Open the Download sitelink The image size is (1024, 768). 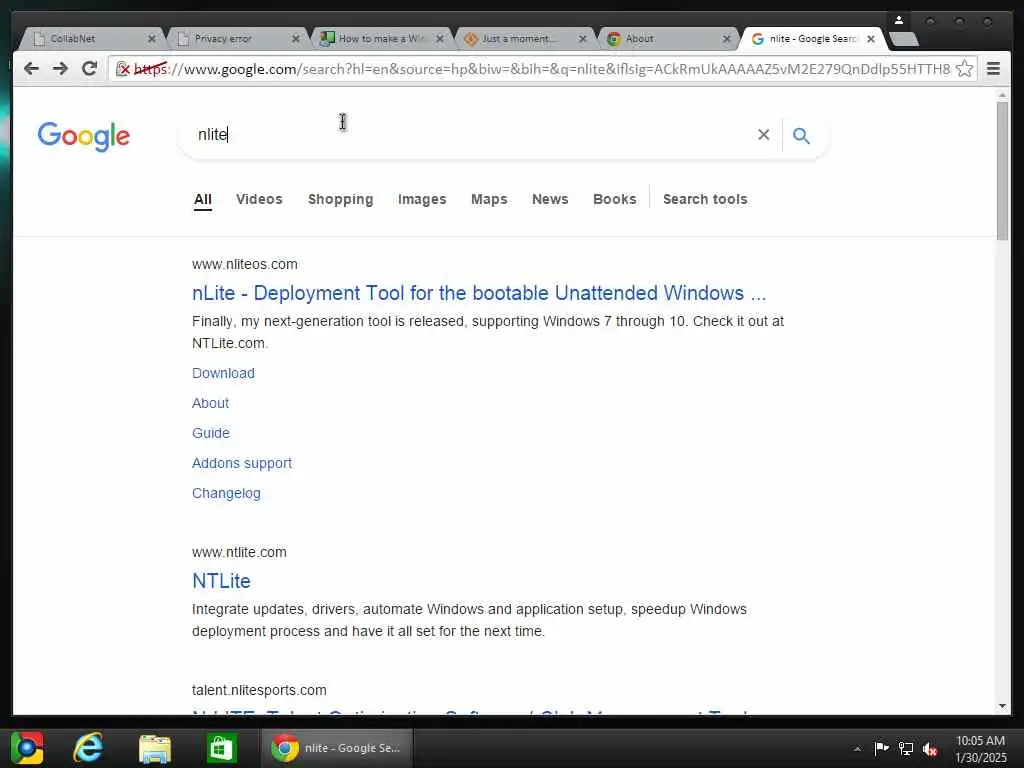(x=223, y=373)
